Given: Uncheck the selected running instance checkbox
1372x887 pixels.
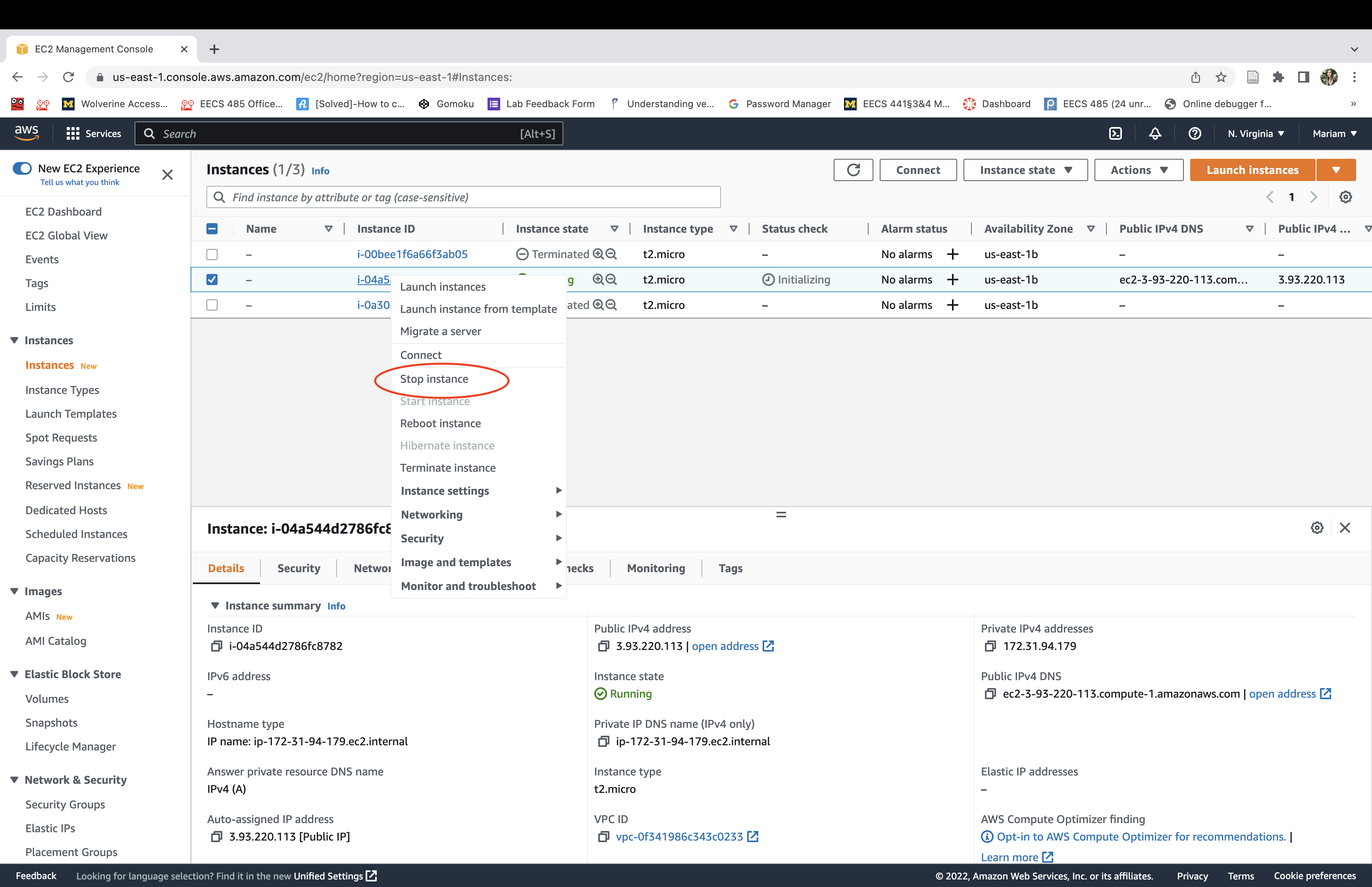Looking at the screenshot, I should [x=212, y=280].
